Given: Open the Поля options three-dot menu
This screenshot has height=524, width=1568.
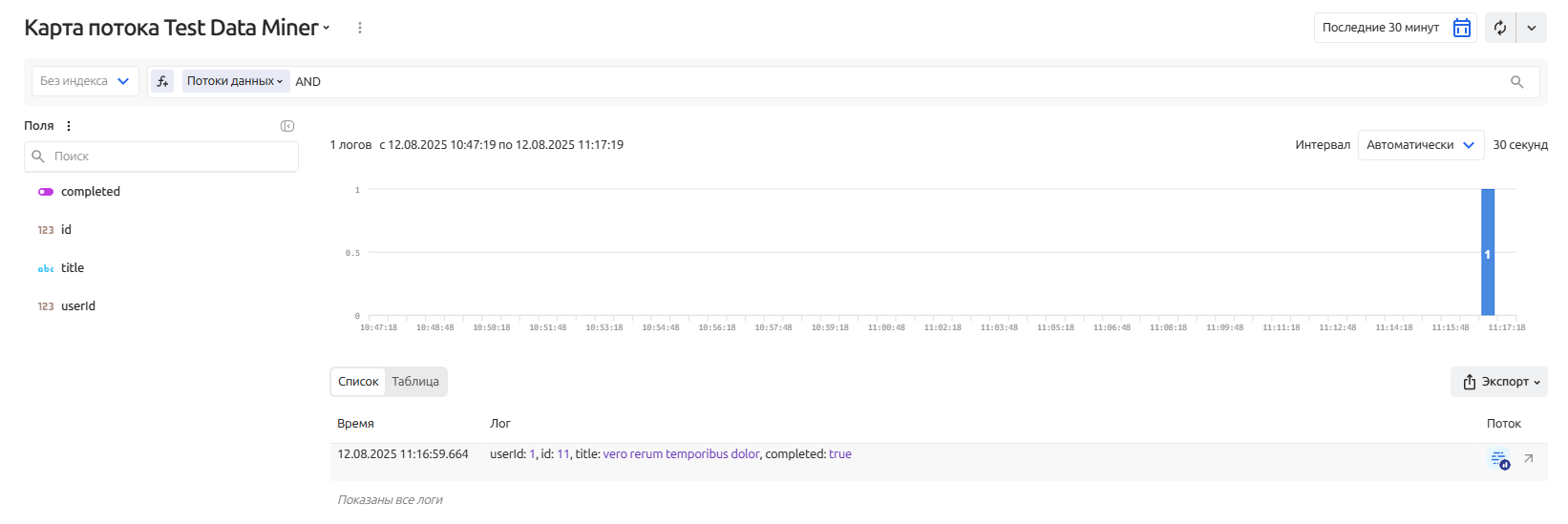Looking at the screenshot, I should (69, 126).
